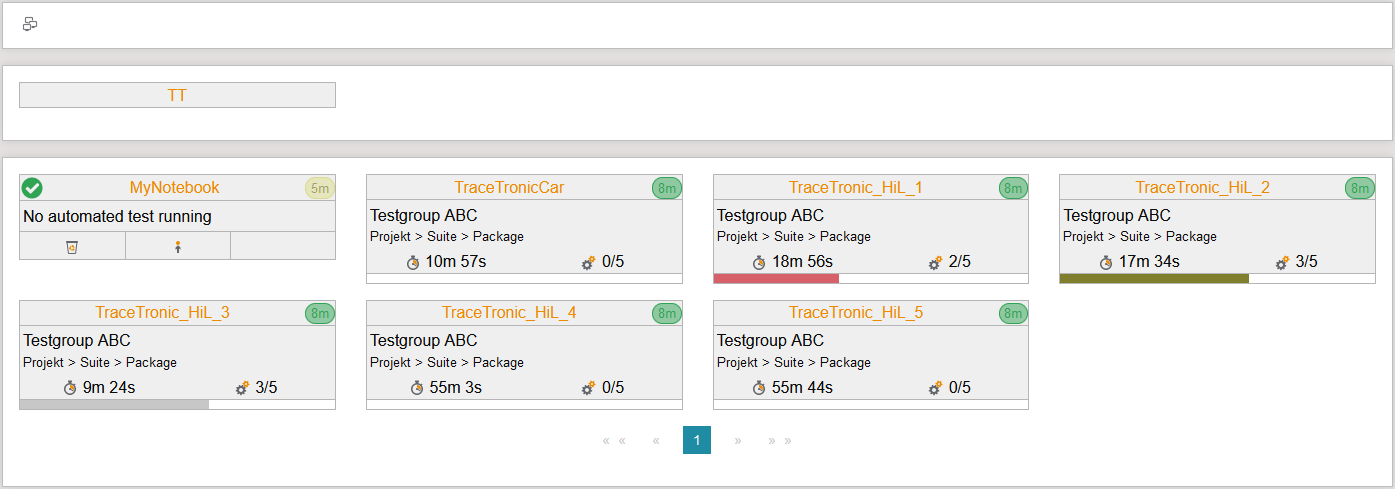Screen dimensions: 1395x489
Task: Open the TraceTronic_HiL_5 link
Action: (856, 313)
